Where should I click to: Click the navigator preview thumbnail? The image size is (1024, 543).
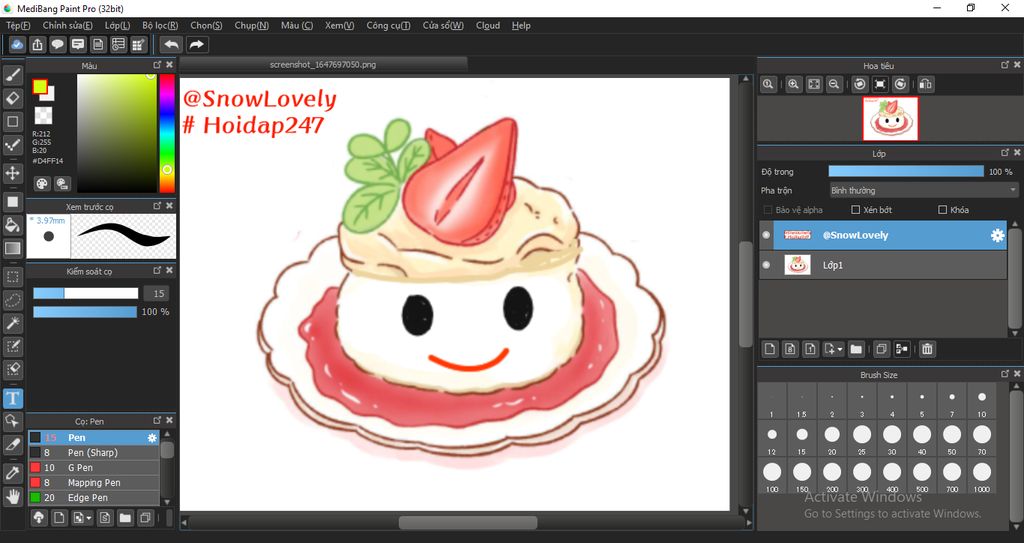click(x=890, y=118)
